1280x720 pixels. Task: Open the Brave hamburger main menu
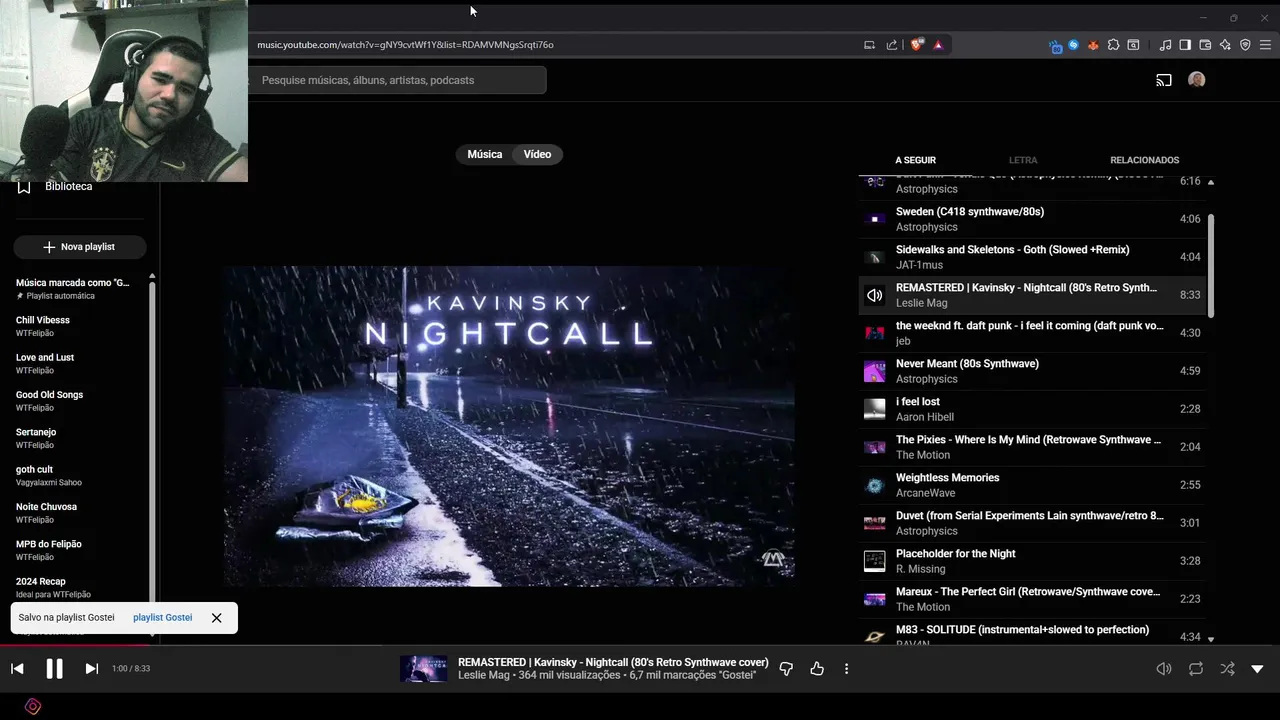coord(1265,45)
